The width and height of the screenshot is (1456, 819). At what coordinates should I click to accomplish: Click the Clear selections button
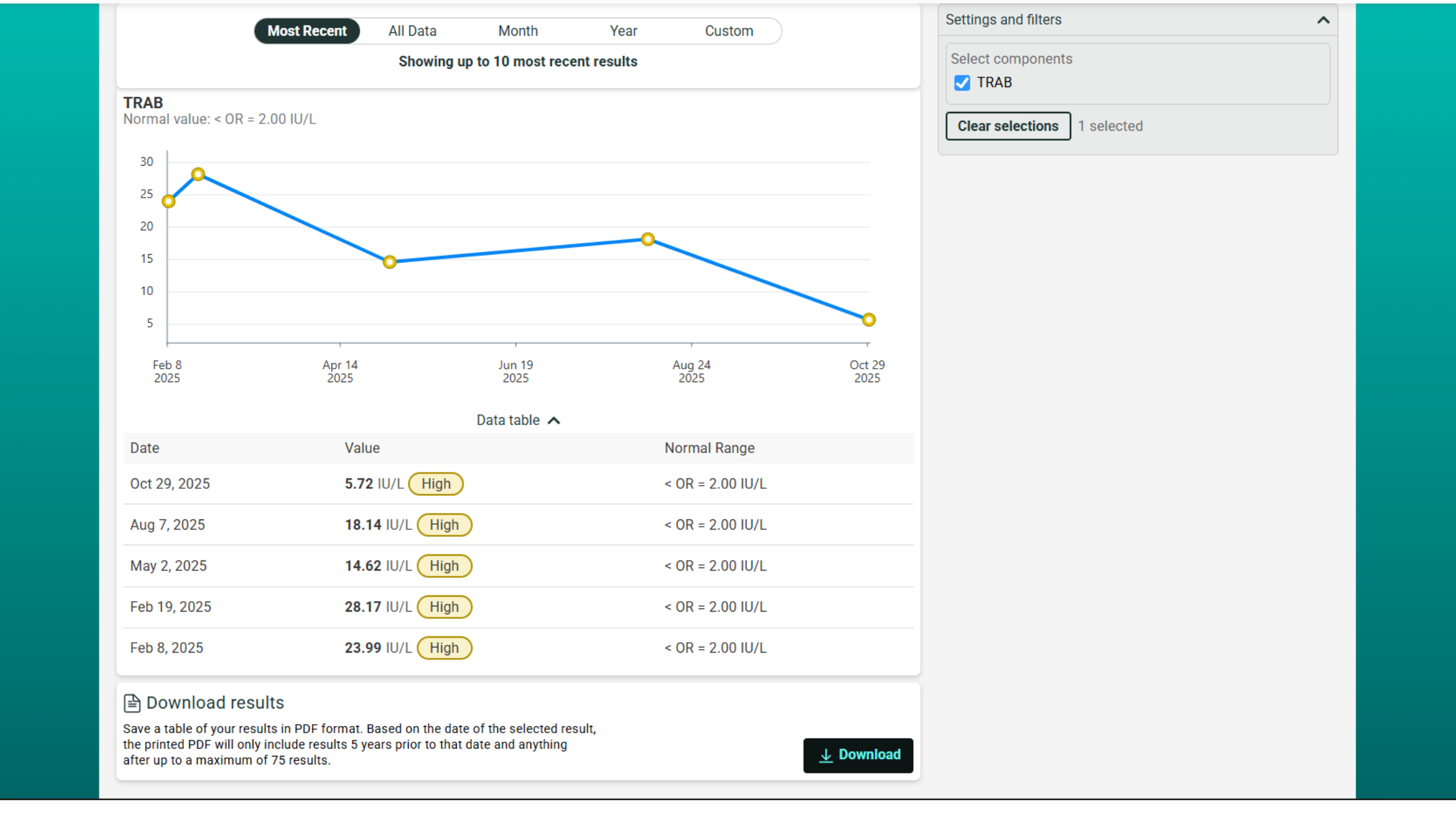[1007, 126]
